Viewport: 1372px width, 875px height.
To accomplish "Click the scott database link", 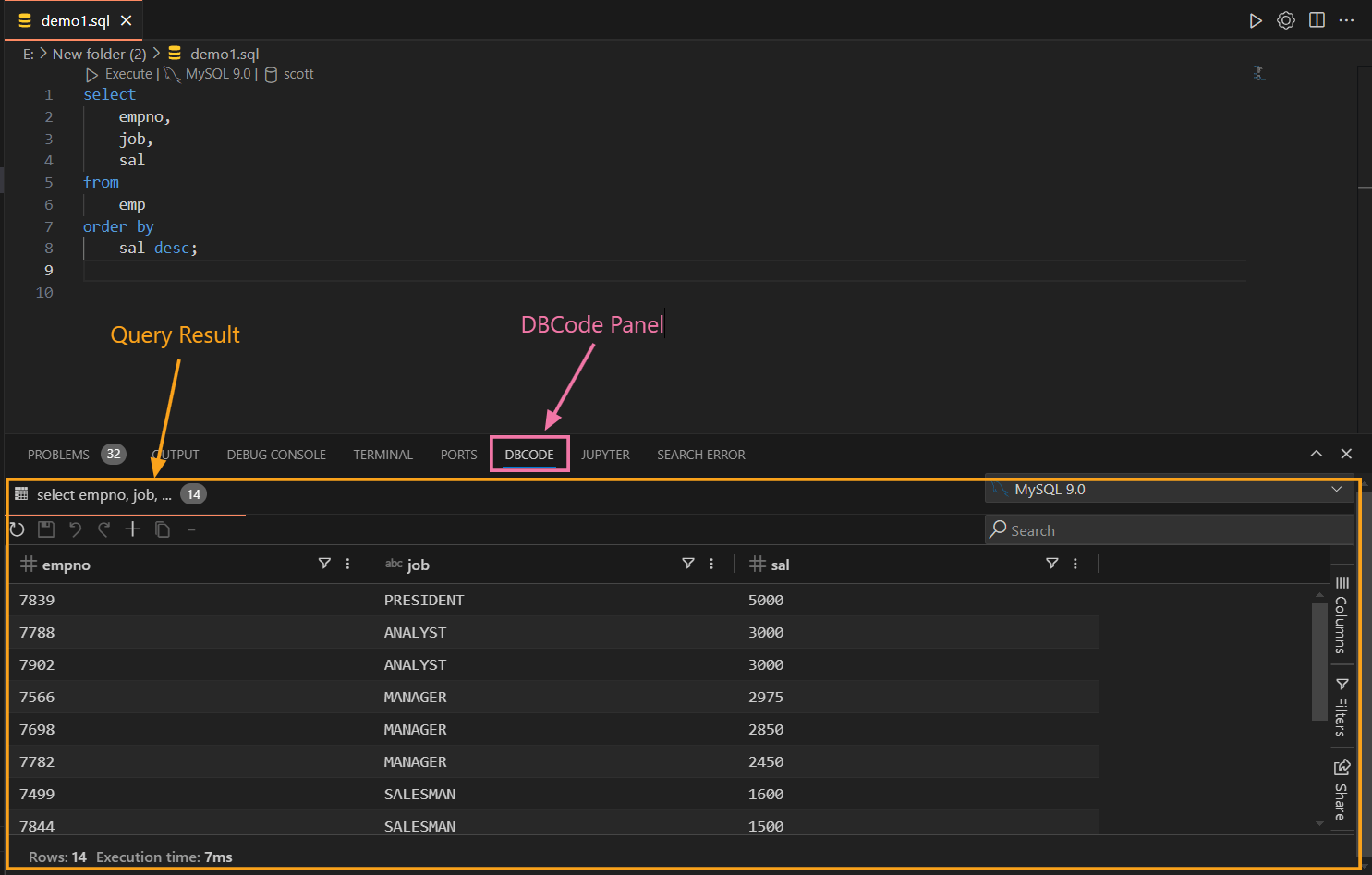I will (x=297, y=74).
